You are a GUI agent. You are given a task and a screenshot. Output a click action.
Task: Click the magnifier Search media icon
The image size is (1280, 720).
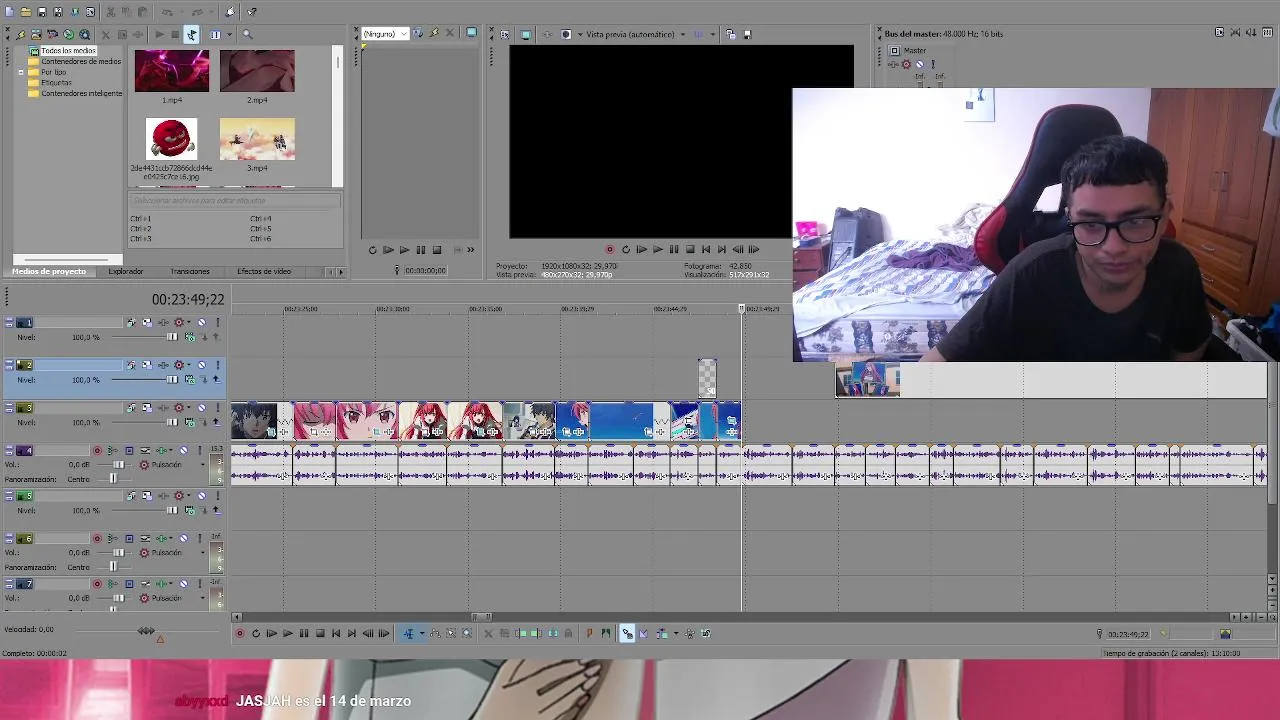(247, 34)
